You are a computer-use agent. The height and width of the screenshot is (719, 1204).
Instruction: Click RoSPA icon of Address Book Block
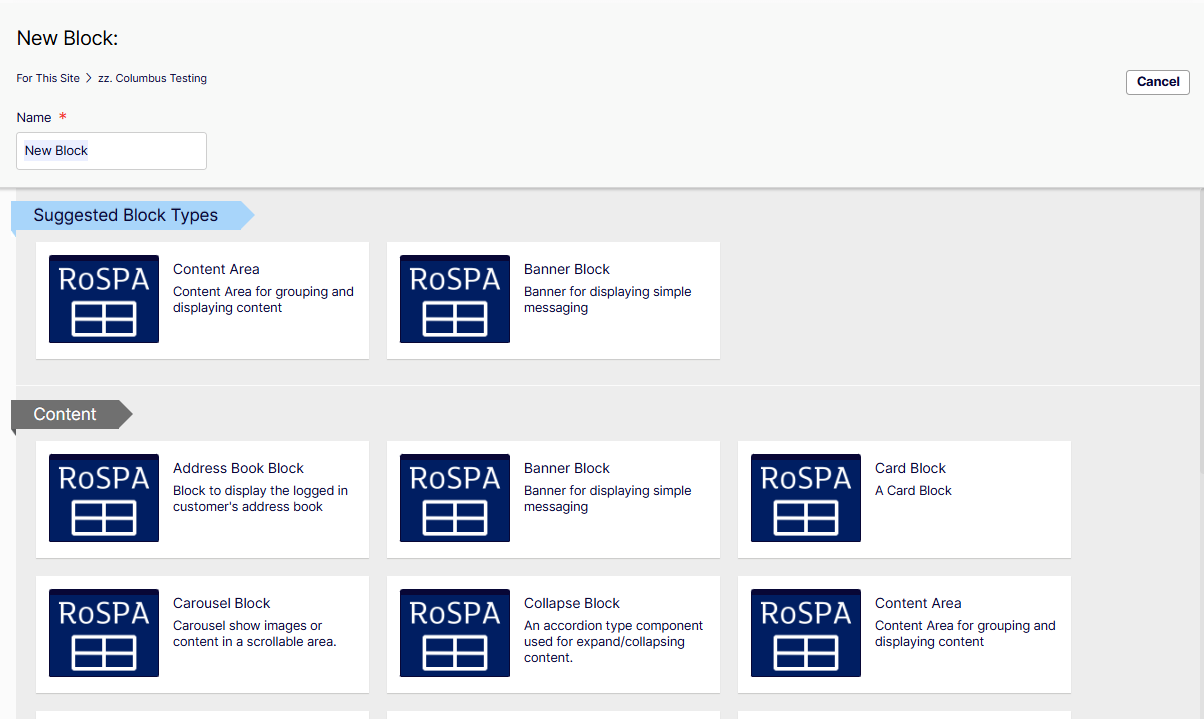pyautogui.click(x=104, y=498)
